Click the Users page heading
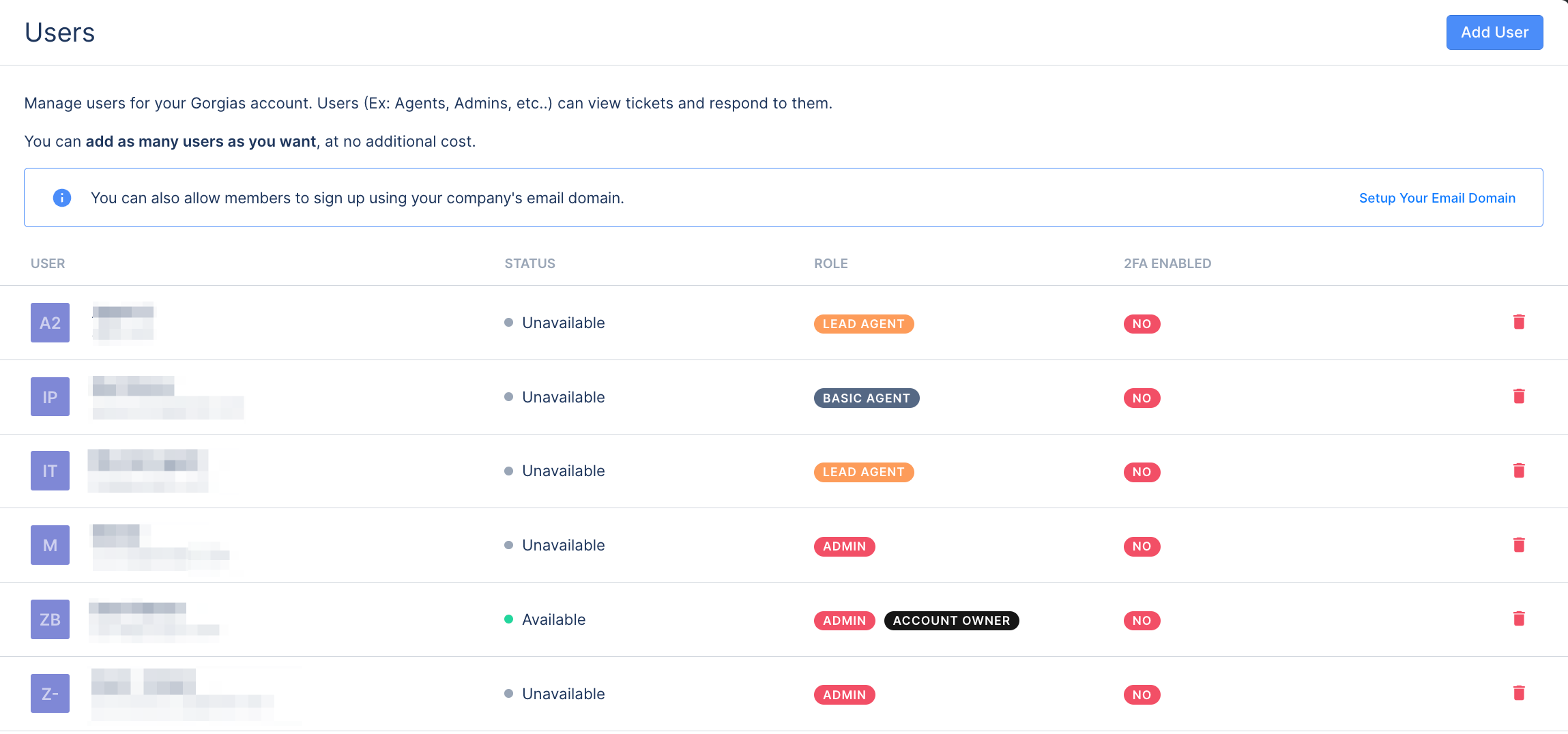The width and height of the screenshot is (1568, 734). tap(60, 33)
